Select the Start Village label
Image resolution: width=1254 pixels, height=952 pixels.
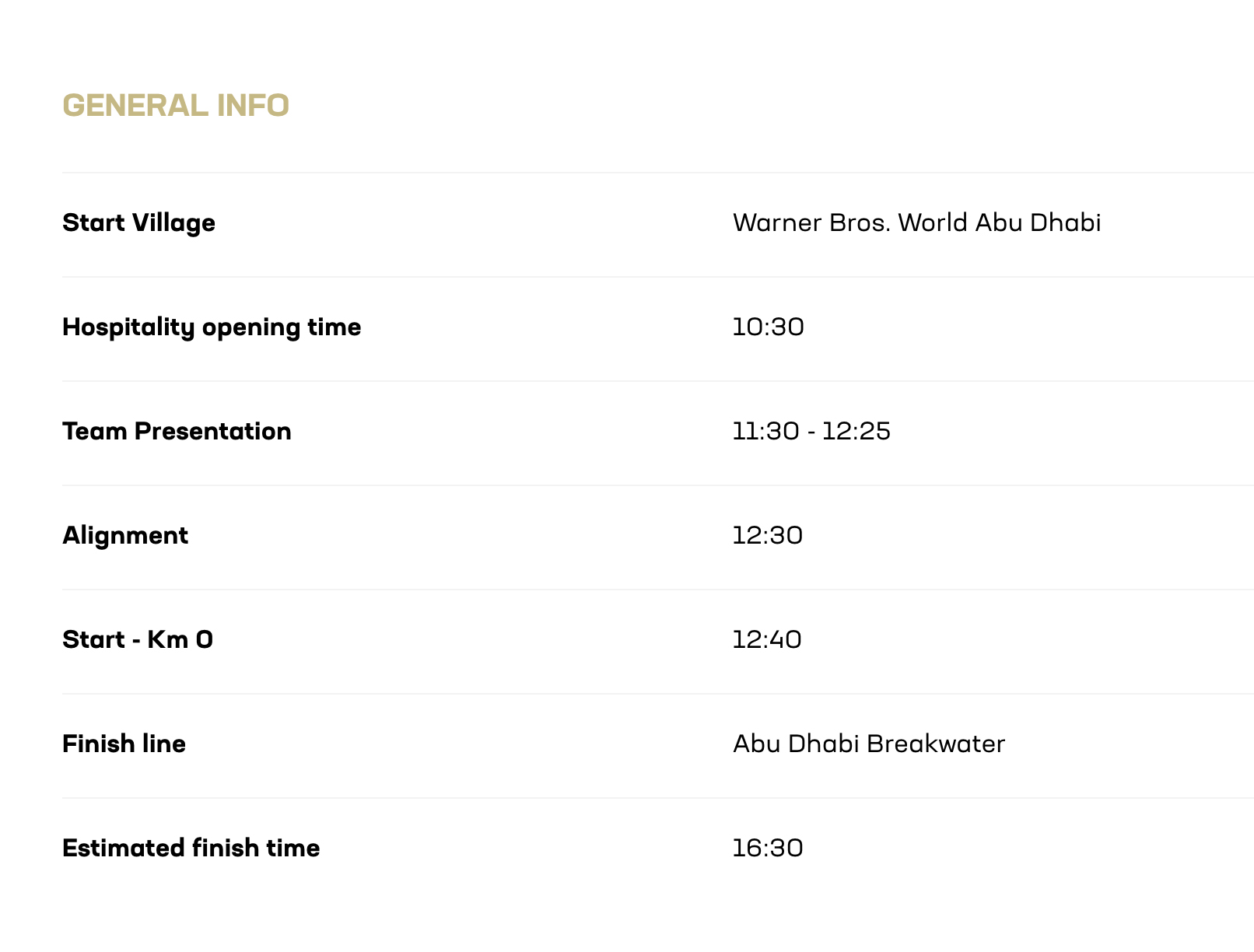138,222
